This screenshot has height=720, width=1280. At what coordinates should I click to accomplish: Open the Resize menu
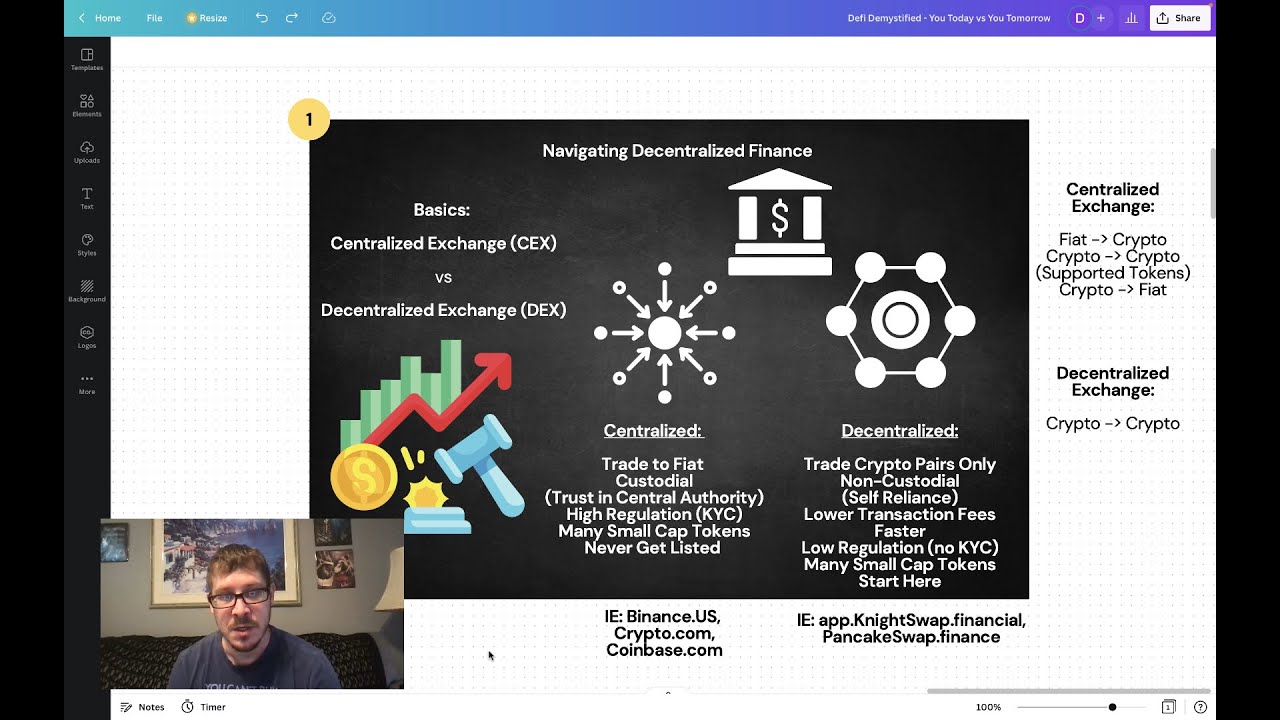(x=207, y=18)
